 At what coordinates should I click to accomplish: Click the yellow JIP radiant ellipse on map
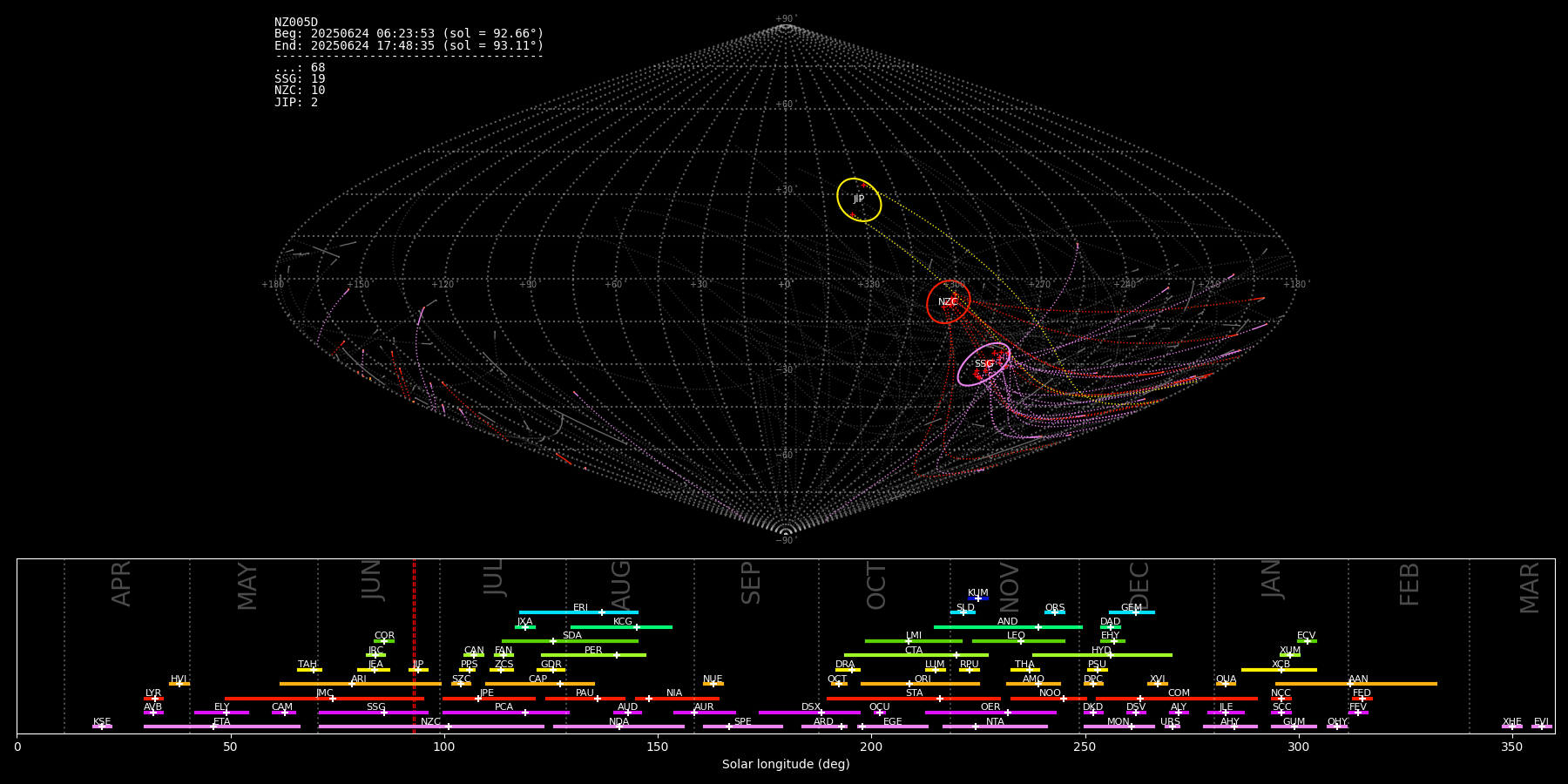pyautogui.click(x=859, y=199)
